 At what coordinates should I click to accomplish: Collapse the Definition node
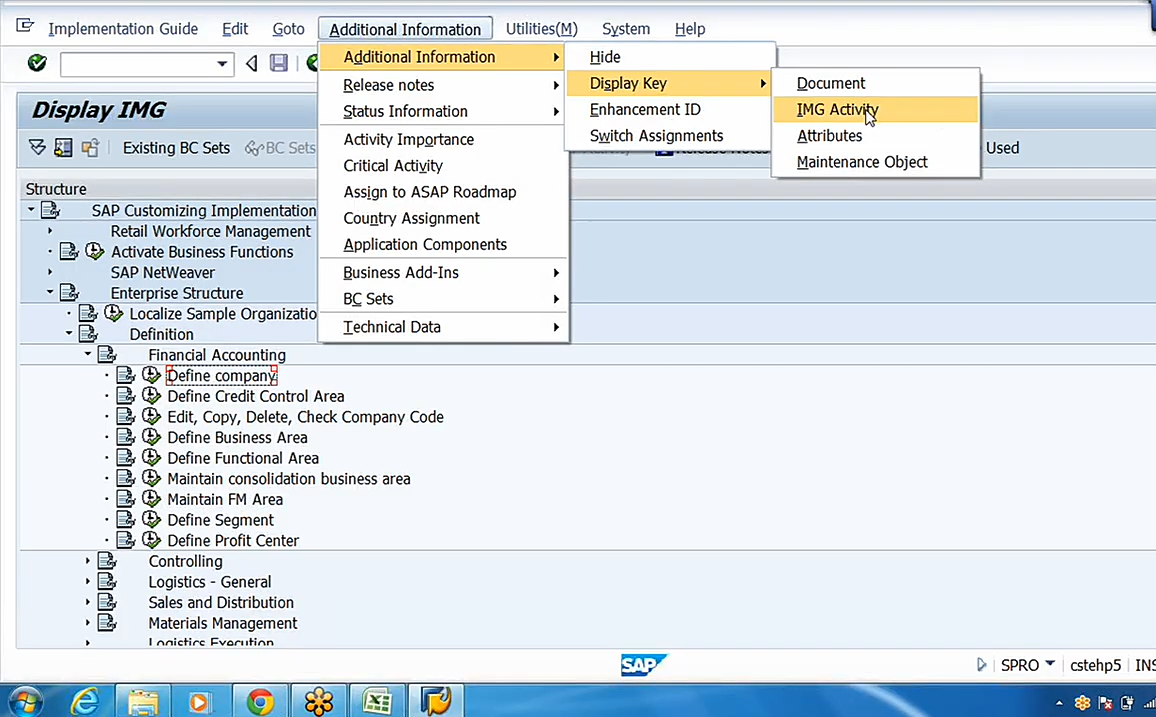point(69,334)
